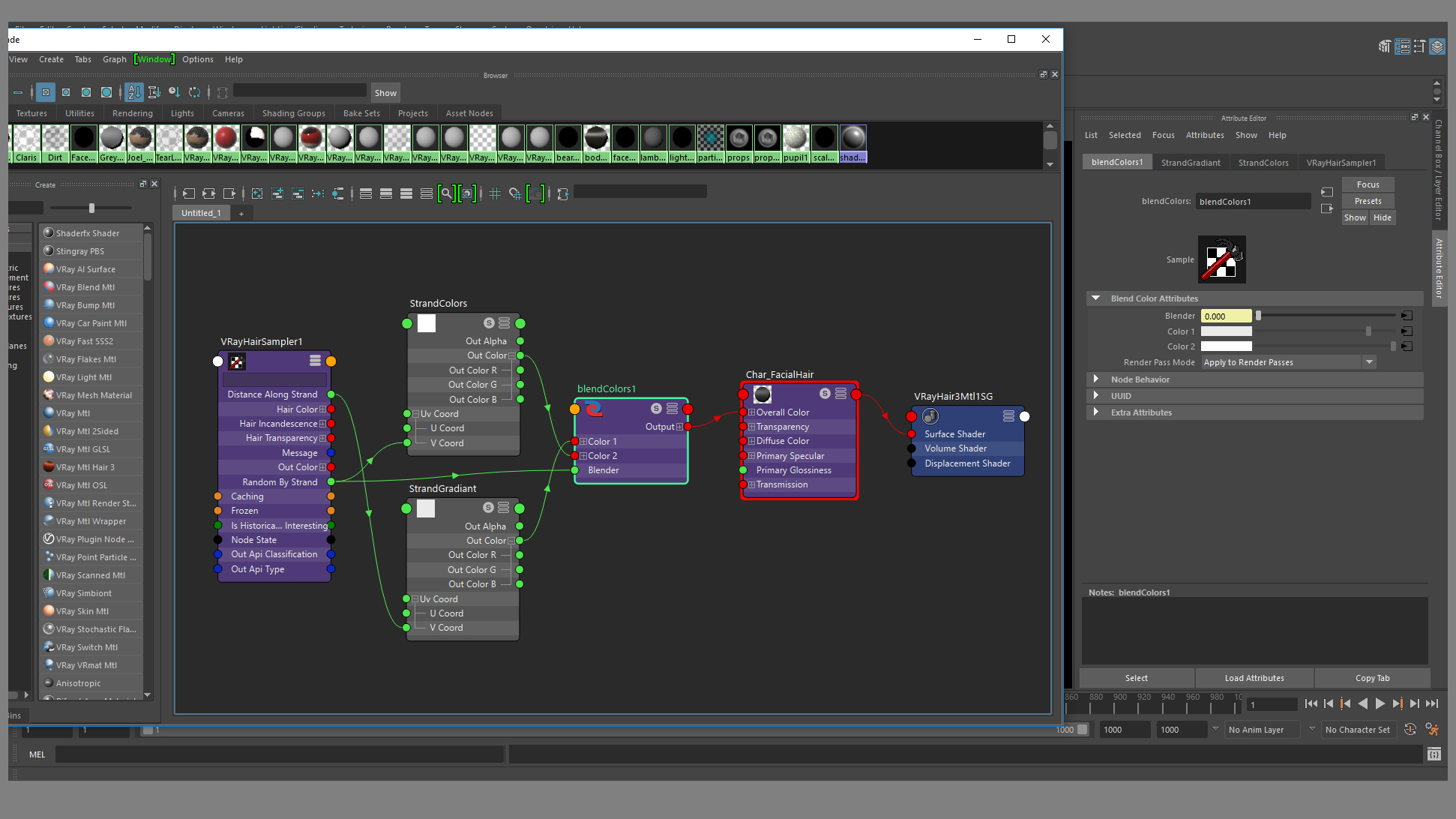Set nodes to full view mode icon

(x=406, y=193)
